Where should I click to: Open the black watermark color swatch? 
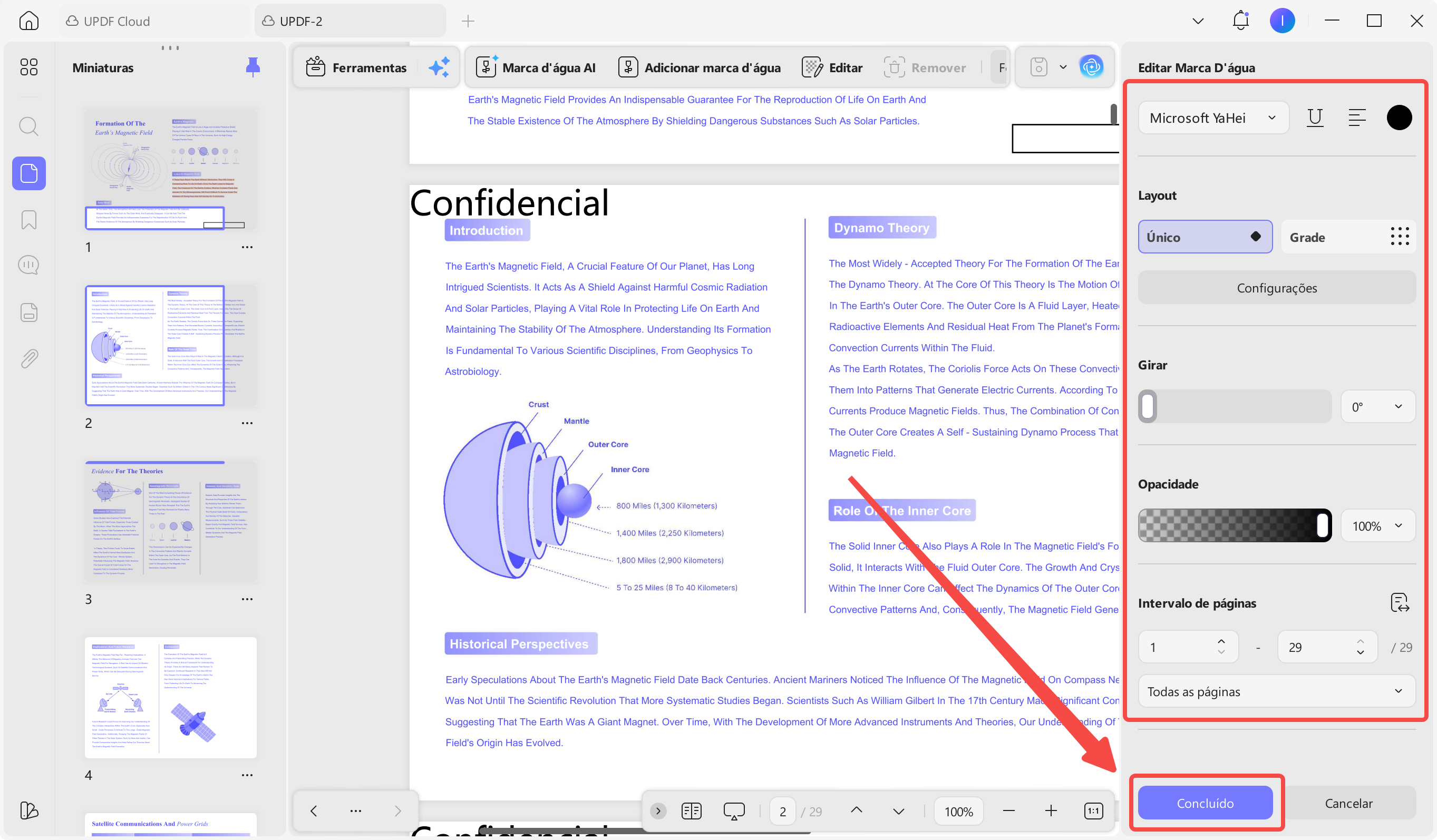tap(1399, 118)
